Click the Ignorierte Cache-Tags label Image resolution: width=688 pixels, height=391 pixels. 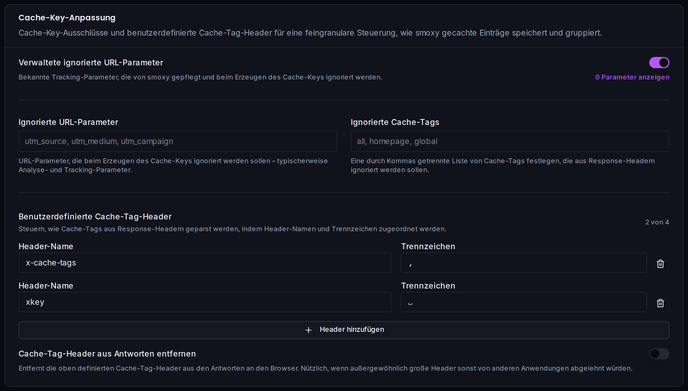395,122
